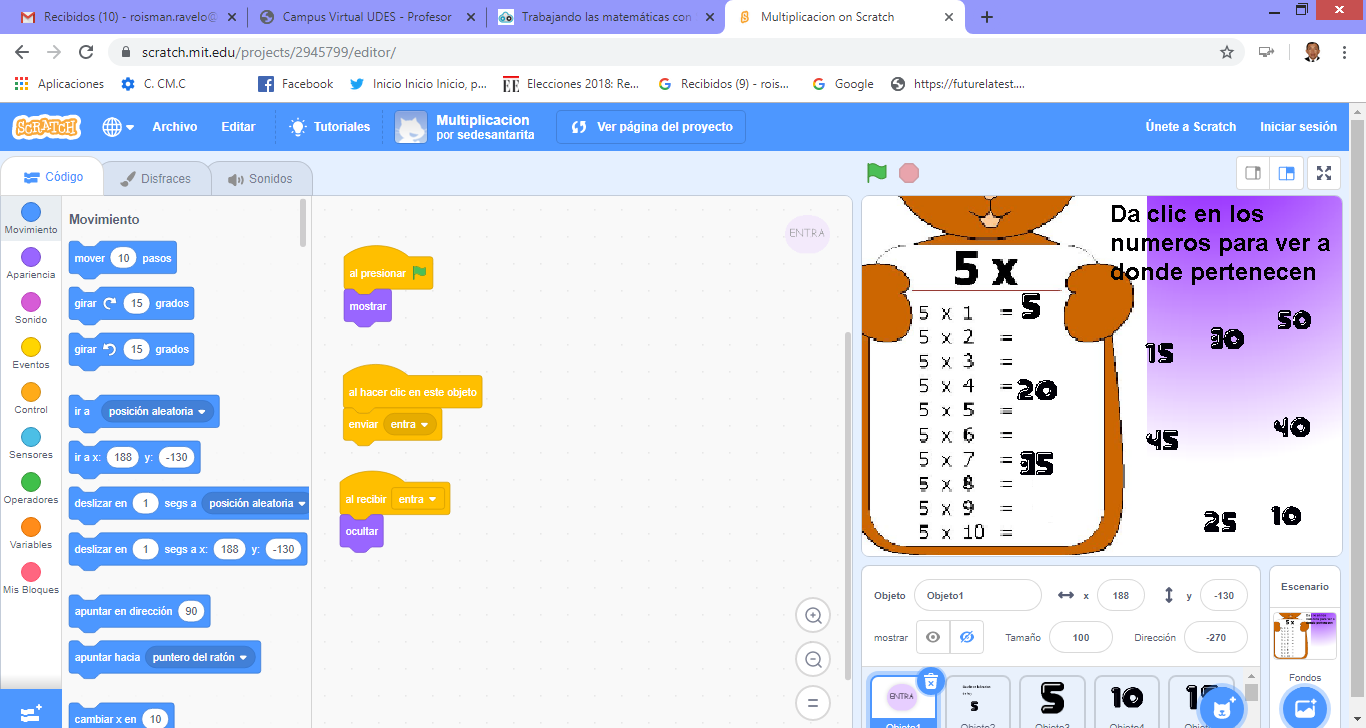Expand the 'posición aleatoria' dropdown in 'ir a'
The width and height of the screenshot is (1366, 728).
coord(158,411)
